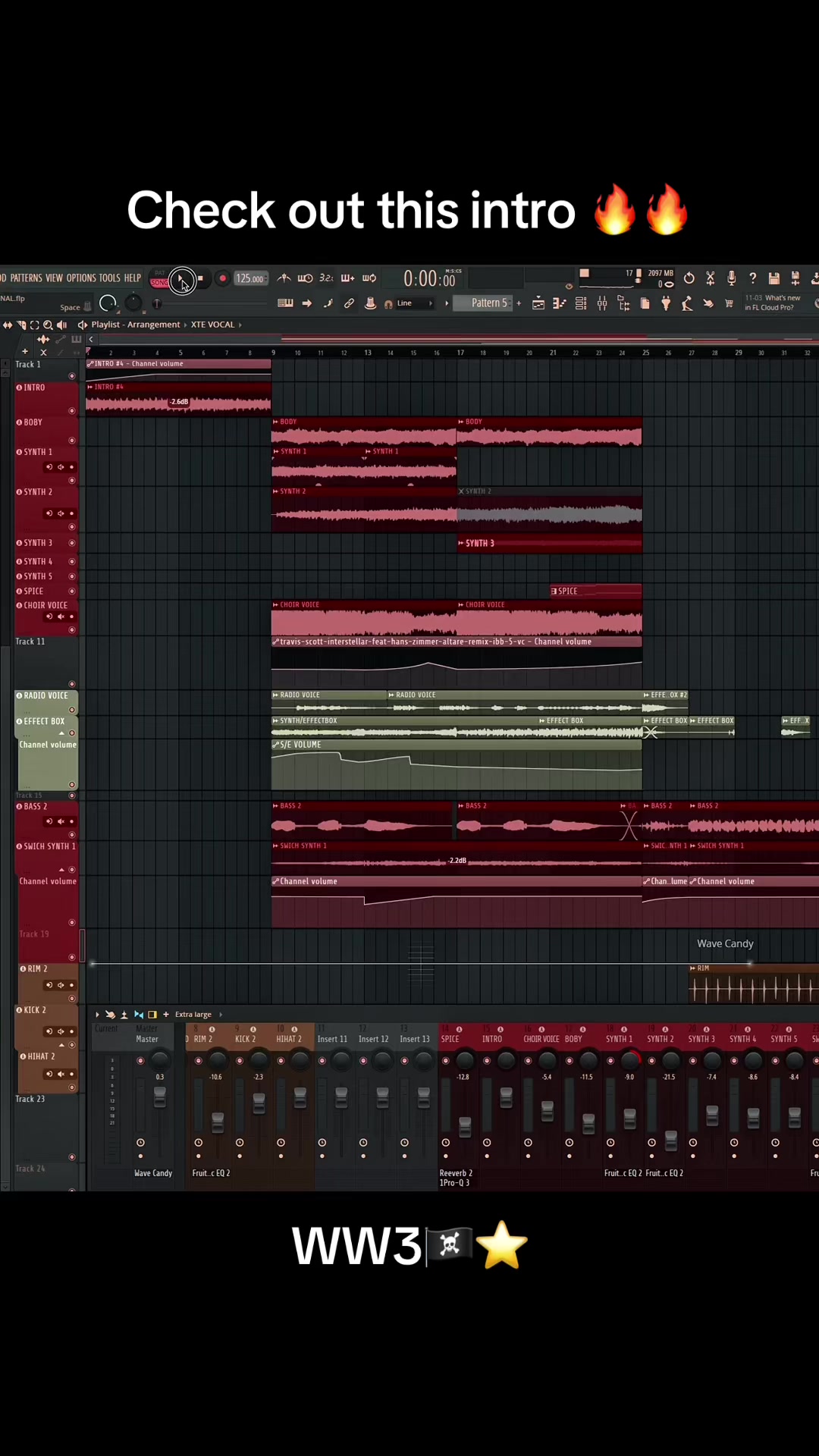Select the Reeverb 2 effect slot

[x=456, y=1173]
